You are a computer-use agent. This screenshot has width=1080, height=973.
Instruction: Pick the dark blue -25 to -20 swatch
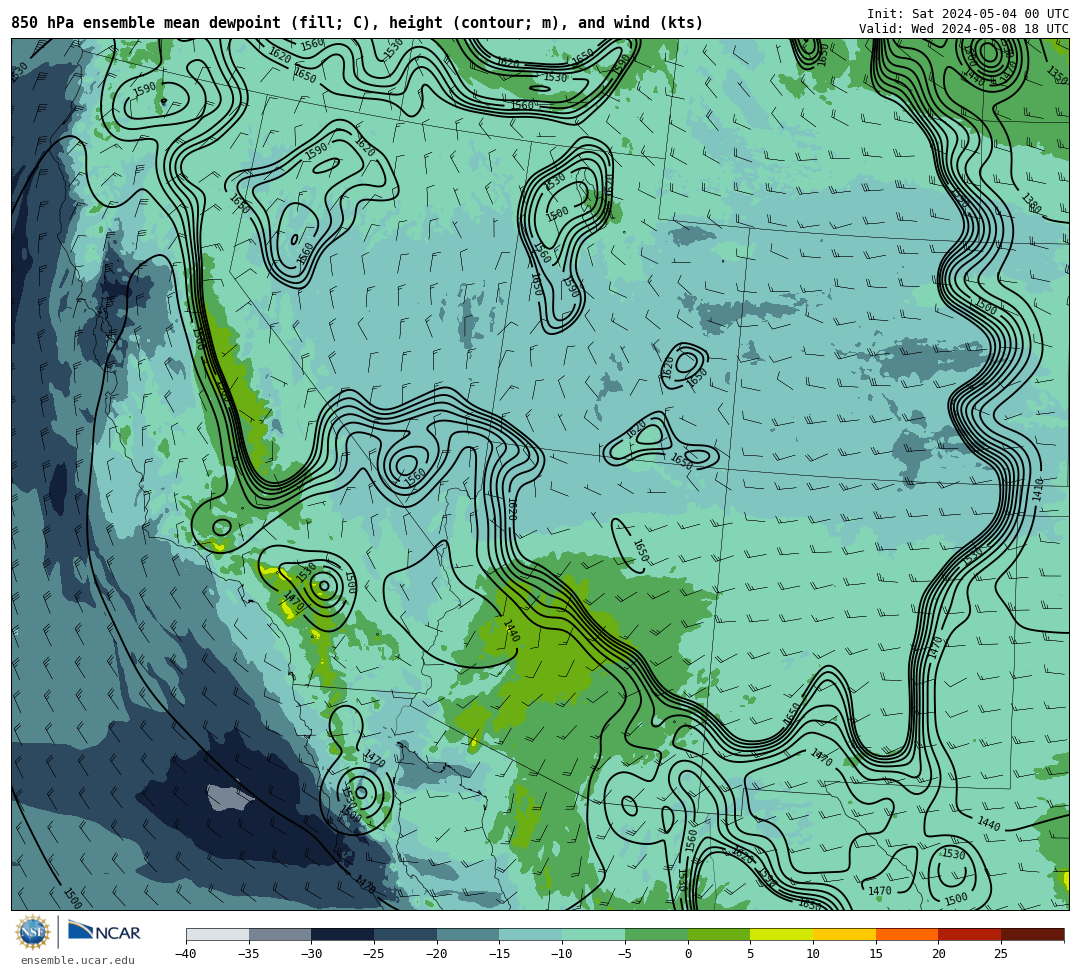(406, 934)
